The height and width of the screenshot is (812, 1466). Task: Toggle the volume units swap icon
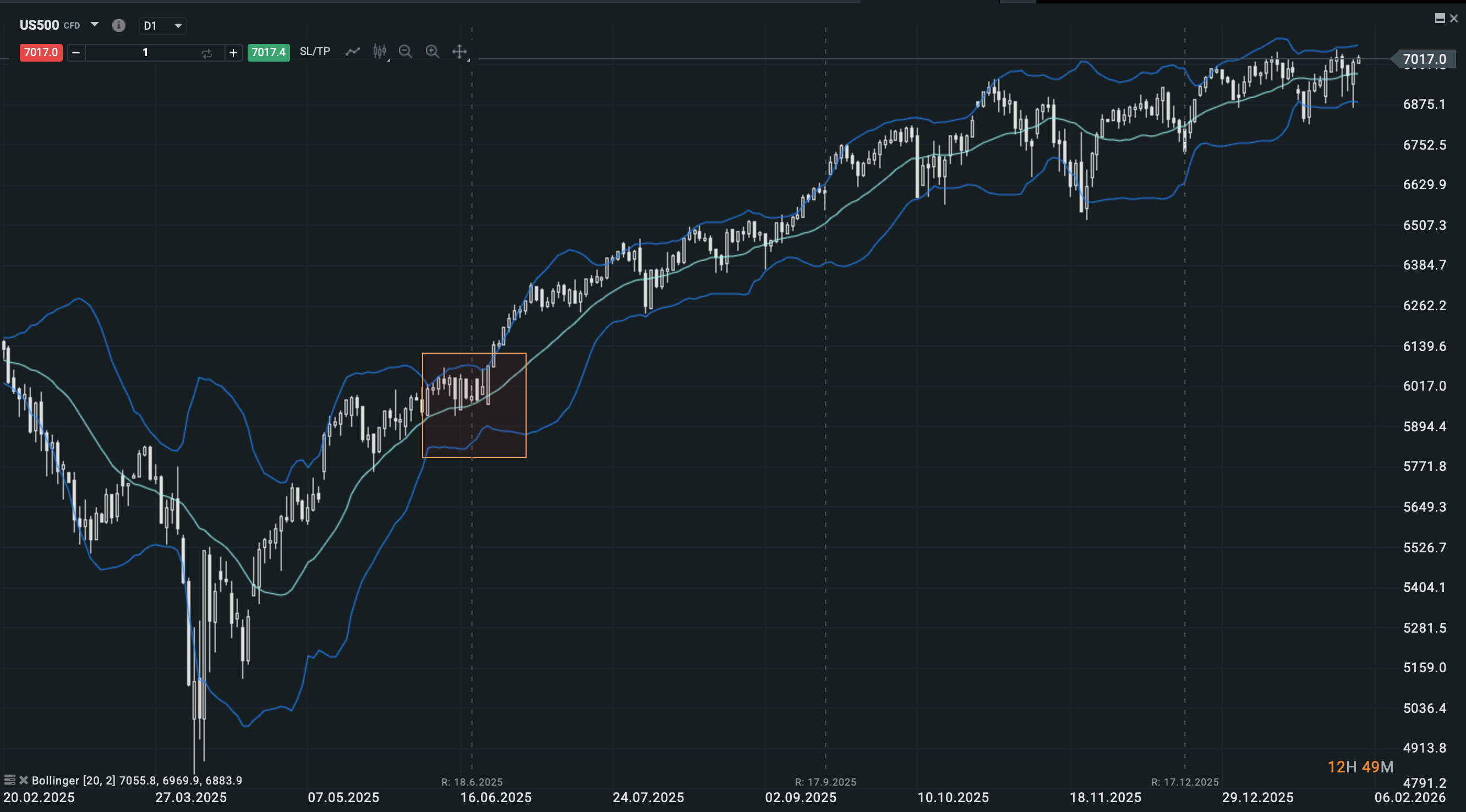pyautogui.click(x=206, y=53)
